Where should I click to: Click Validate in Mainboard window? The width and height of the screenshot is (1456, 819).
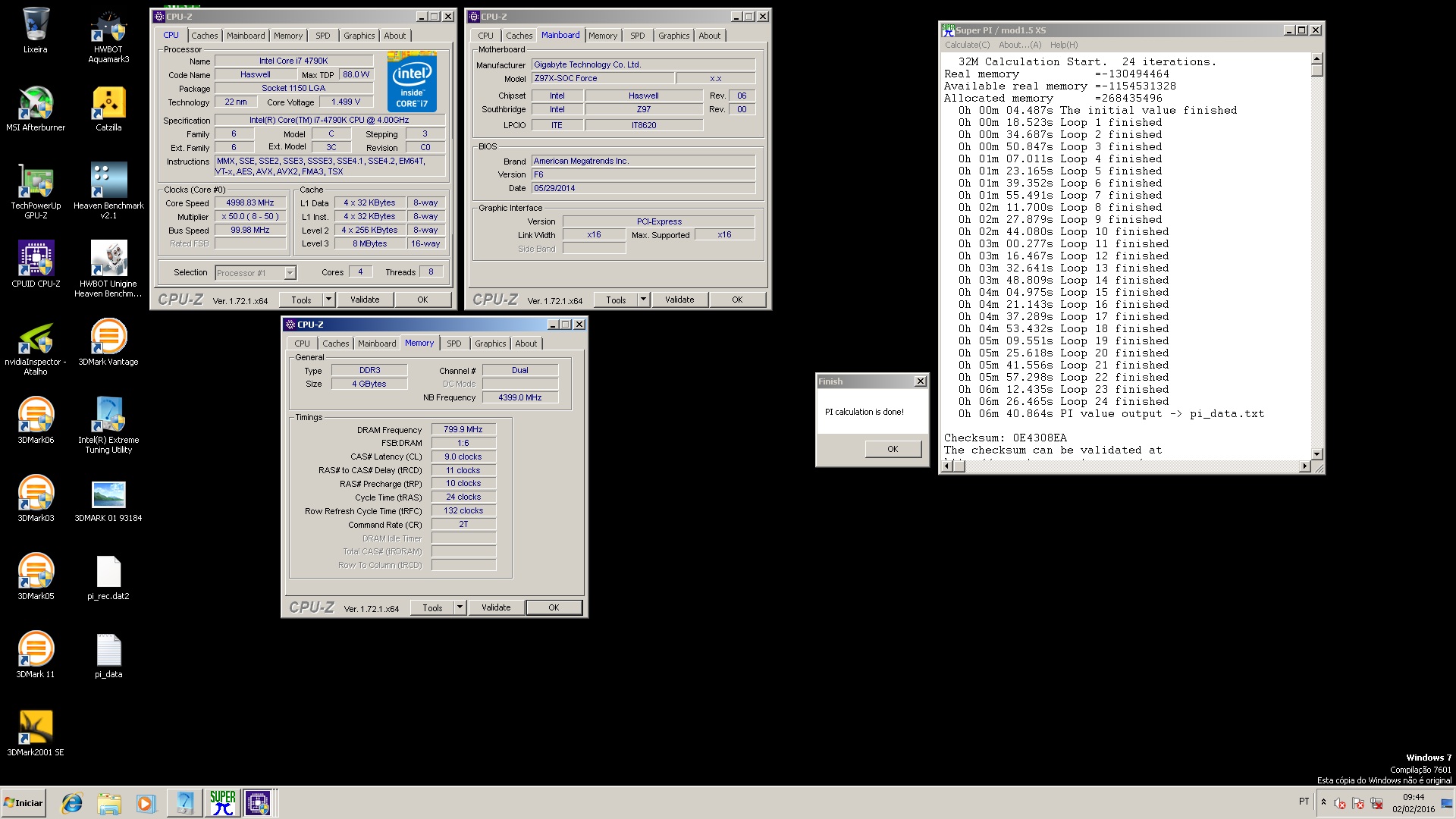(679, 300)
